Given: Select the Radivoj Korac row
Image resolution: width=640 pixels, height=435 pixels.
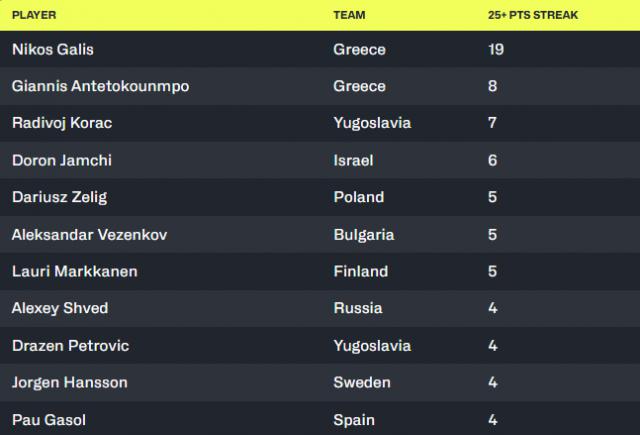Looking at the screenshot, I should (320, 123).
